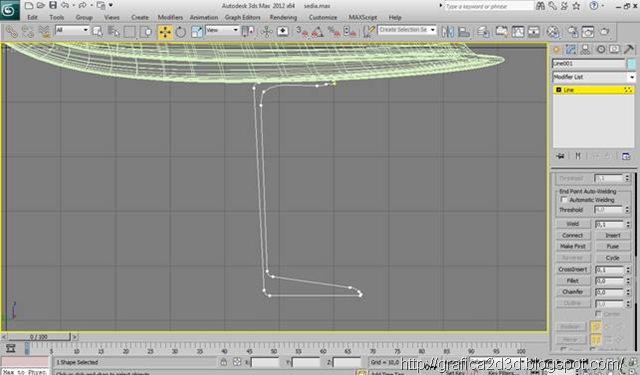Open the Modify panel tab
Image resolution: width=640 pixels, height=375 pixels.
pyautogui.click(x=571, y=50)
